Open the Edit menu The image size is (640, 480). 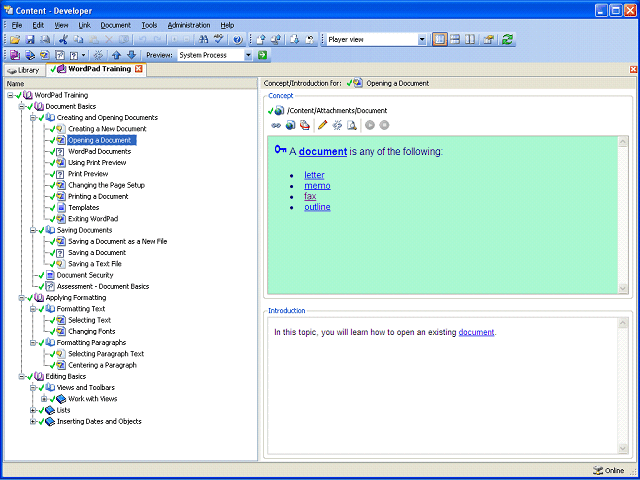coord(38,25)
